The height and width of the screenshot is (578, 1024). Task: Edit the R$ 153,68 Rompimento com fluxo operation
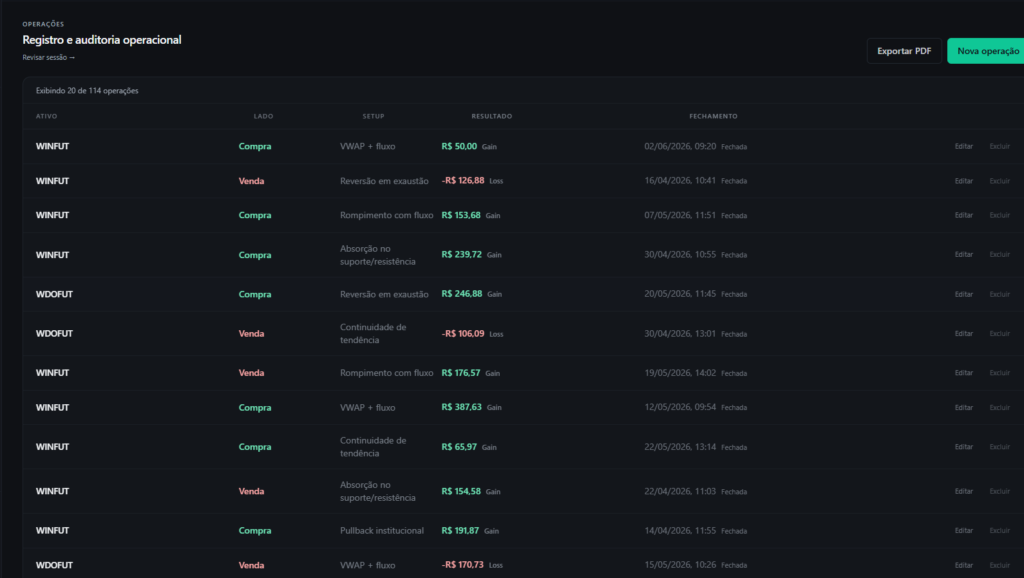pos(963,215)
